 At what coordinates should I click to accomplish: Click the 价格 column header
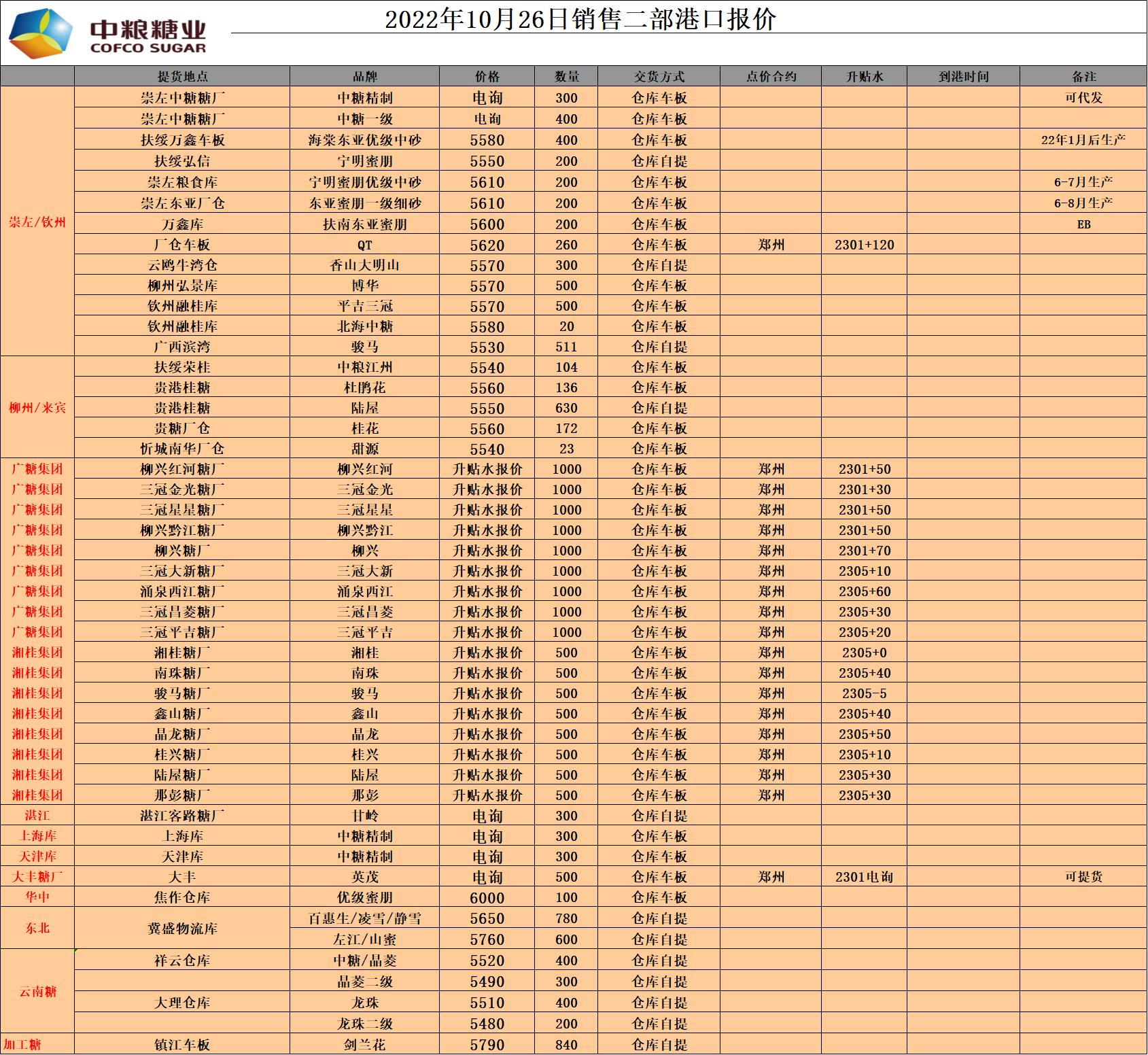487,76
